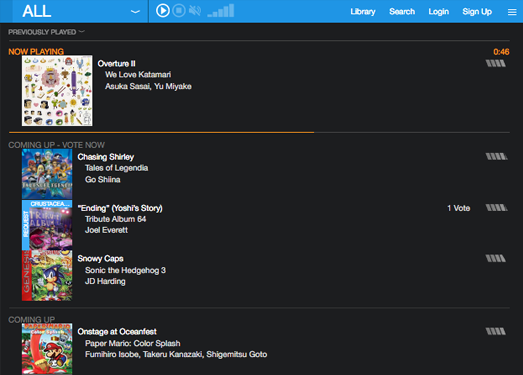The image size is (523, 375).
Task: Vote for "Ending" (Yoshi's Story)
Action: 120,208
